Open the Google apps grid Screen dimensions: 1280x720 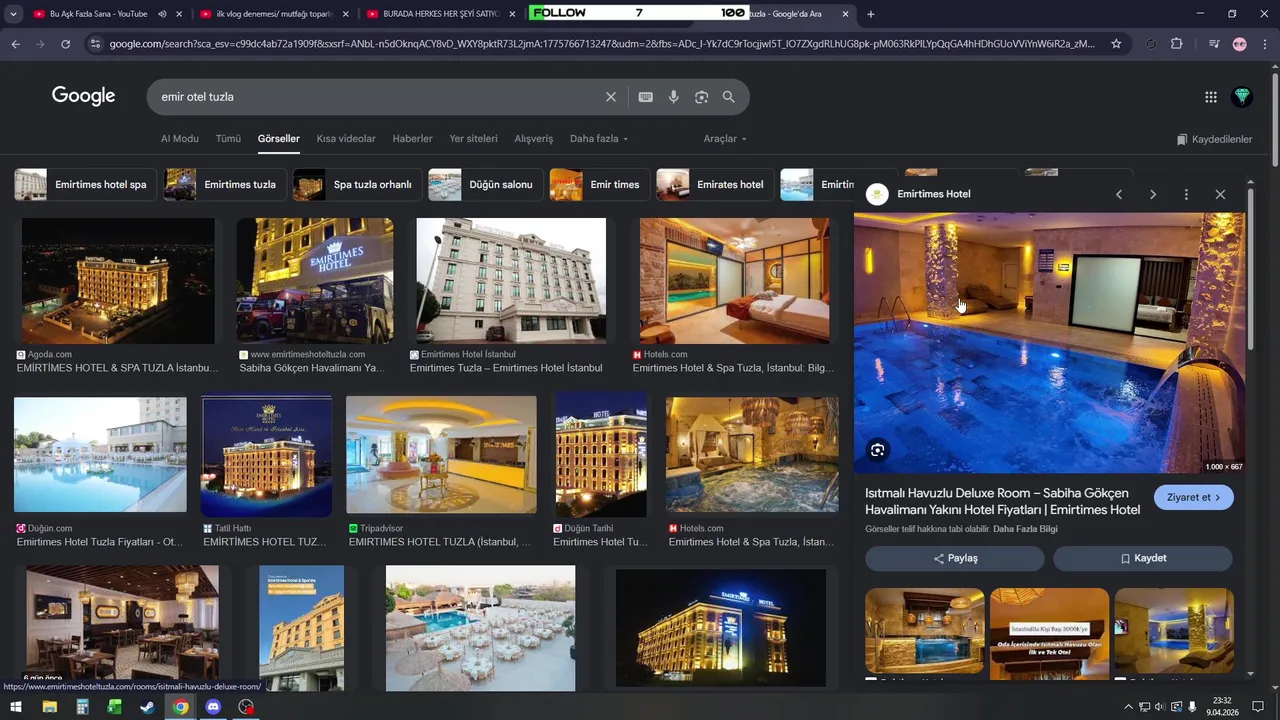click(x=1211, y=97)
